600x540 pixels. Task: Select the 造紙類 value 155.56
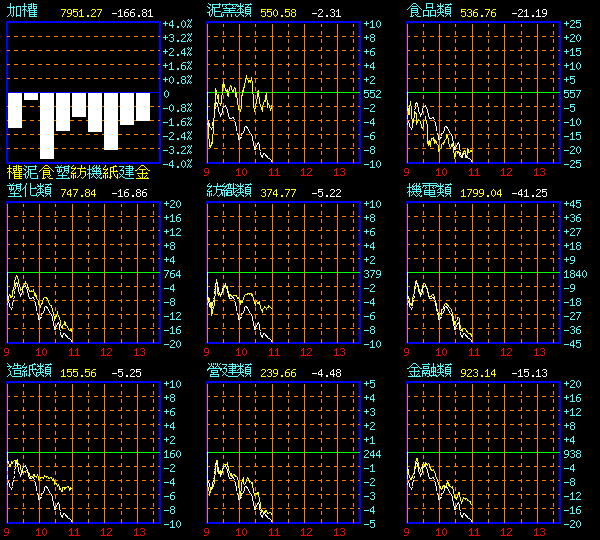78,373
